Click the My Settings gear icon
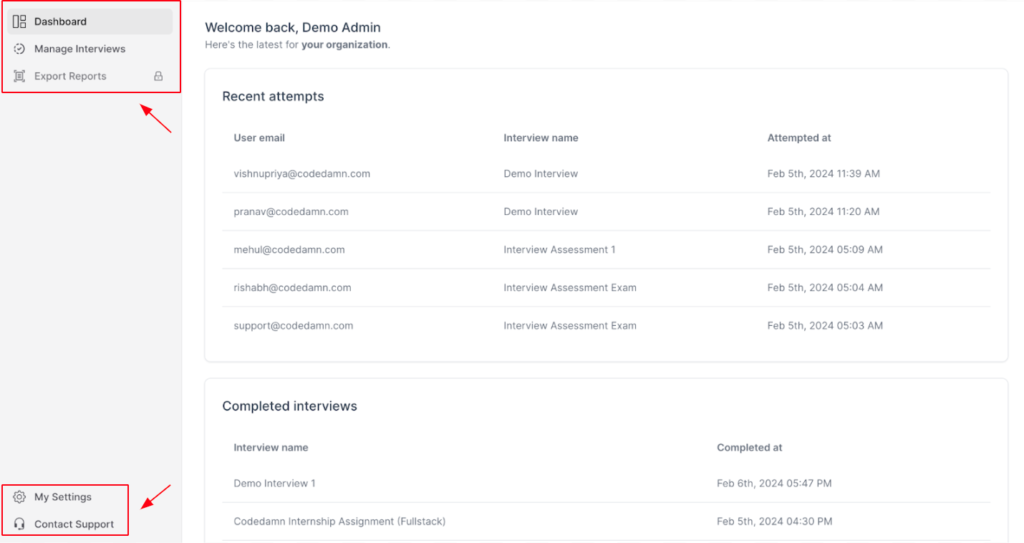Image resolution: width=1024 pixels, height=543 pixels. click(x=20, y=497)
